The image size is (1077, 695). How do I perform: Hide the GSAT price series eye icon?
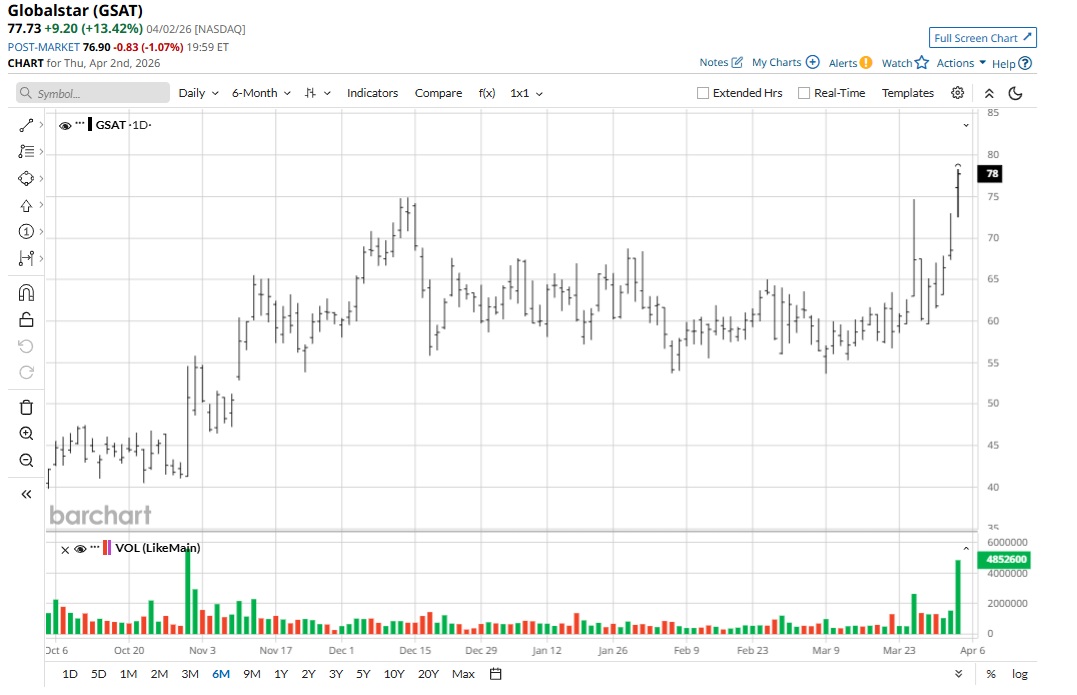point(65,126)
